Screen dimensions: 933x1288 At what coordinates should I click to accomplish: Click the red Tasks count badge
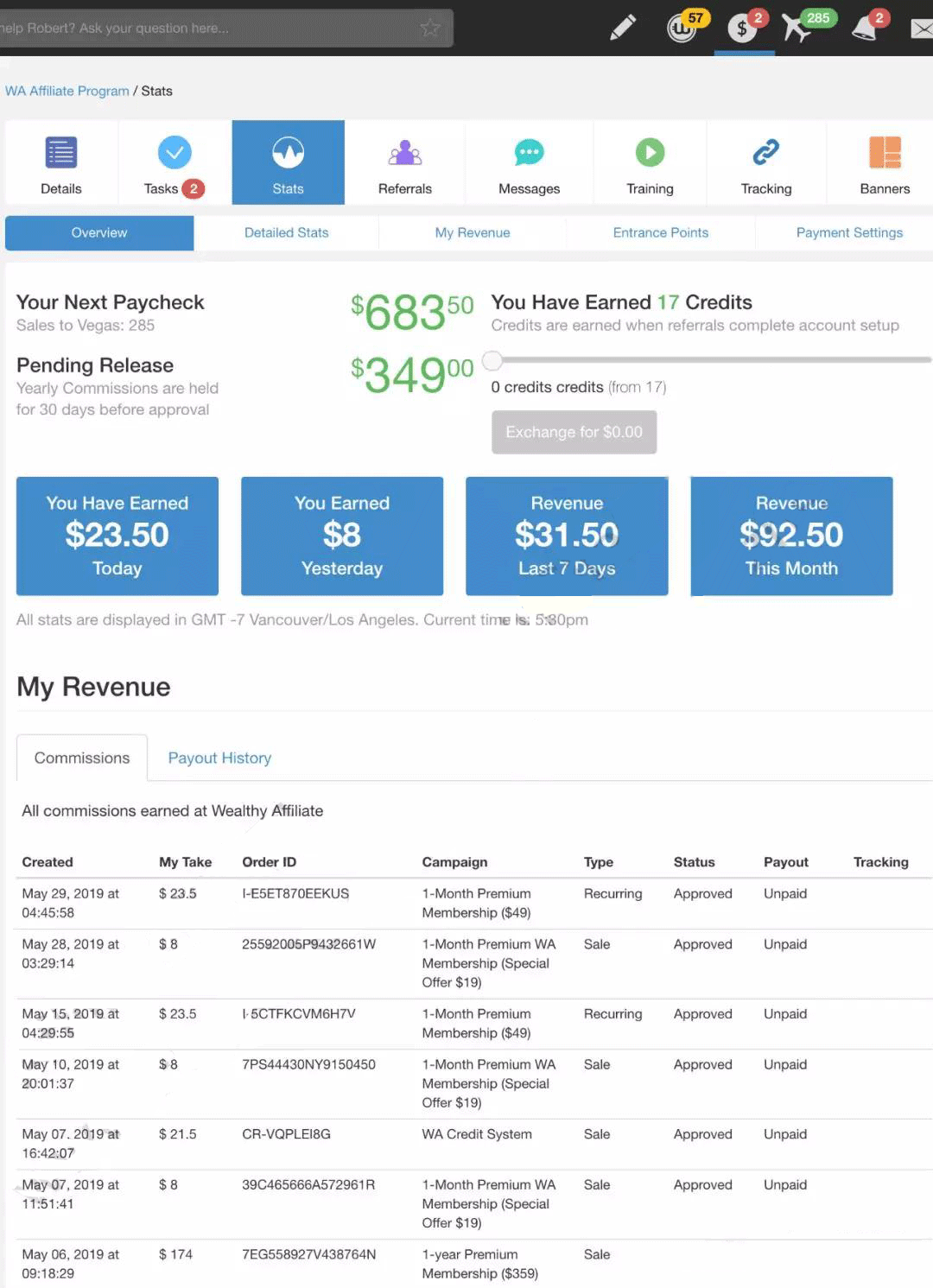click(x=194, y=188)
